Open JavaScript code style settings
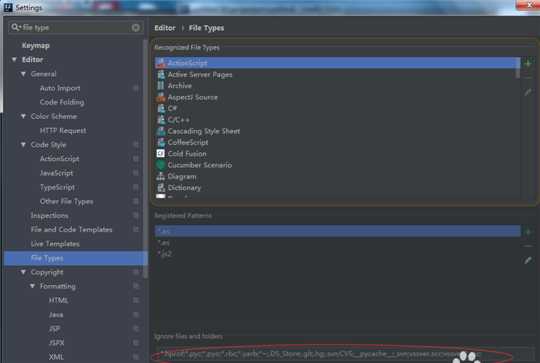 click(x=56, y=173)
